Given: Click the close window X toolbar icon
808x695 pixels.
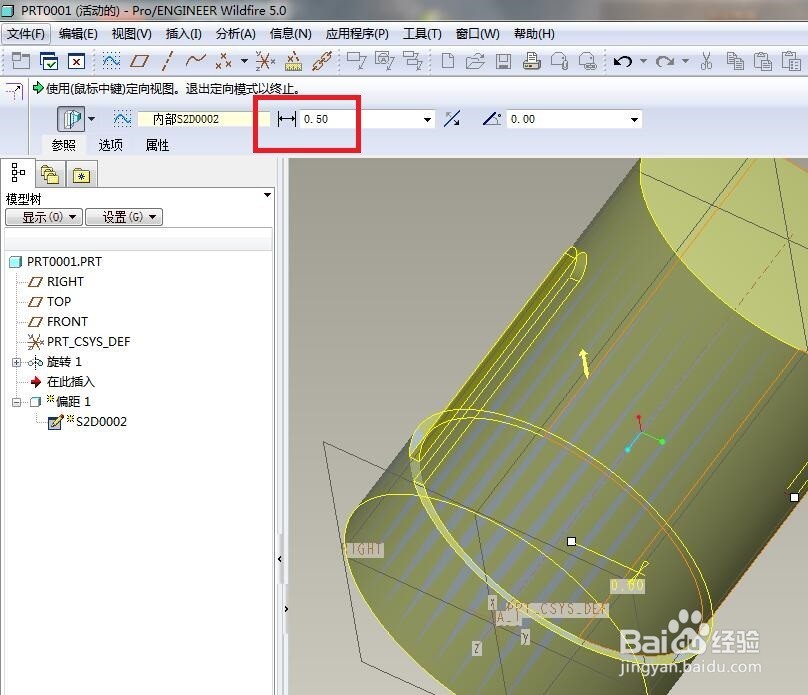Looking at the screenshot, I should (76, 62).
